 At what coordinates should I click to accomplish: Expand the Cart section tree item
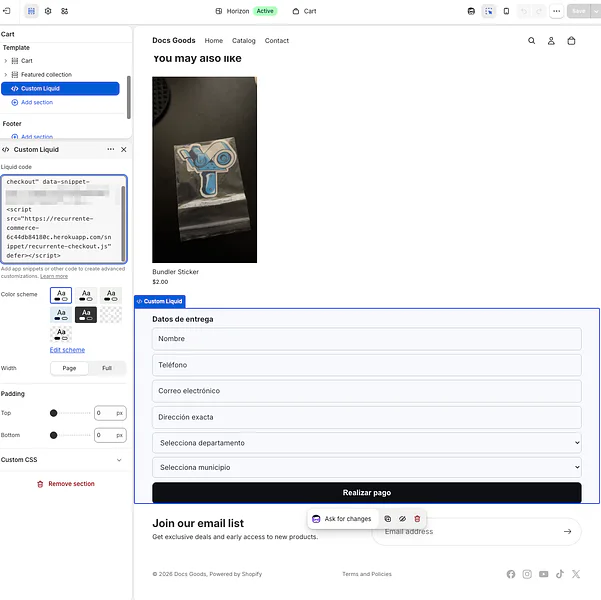tap(5, 61)
